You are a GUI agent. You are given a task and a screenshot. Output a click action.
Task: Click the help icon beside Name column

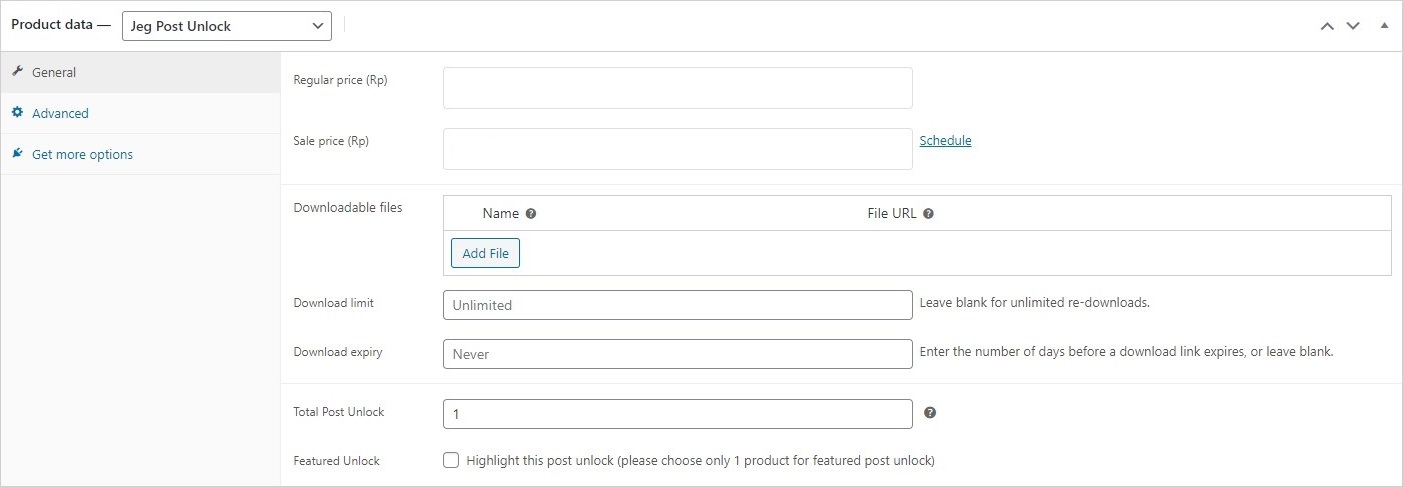(531, 213)
